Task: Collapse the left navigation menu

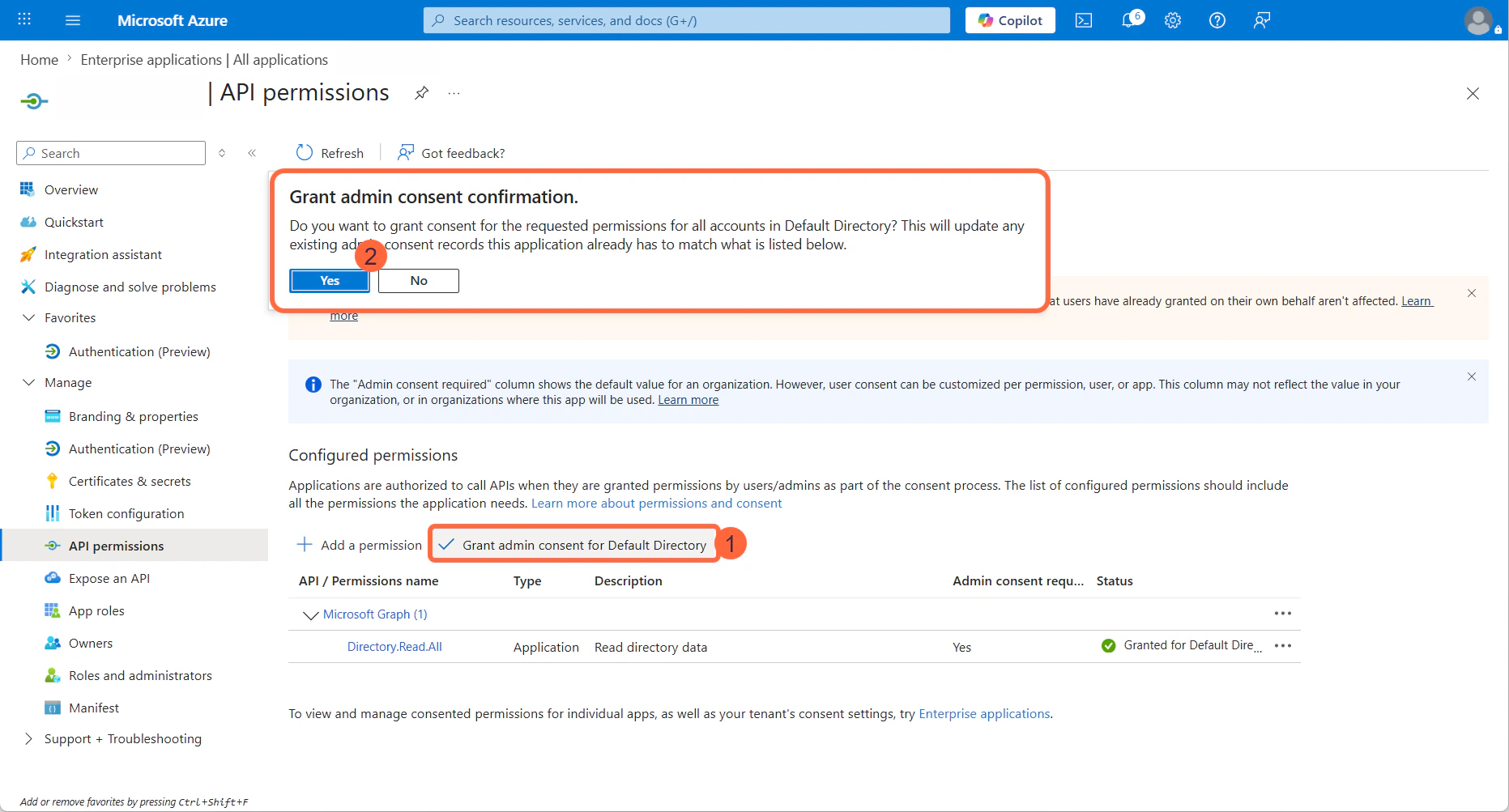Action: coord(252,153)
